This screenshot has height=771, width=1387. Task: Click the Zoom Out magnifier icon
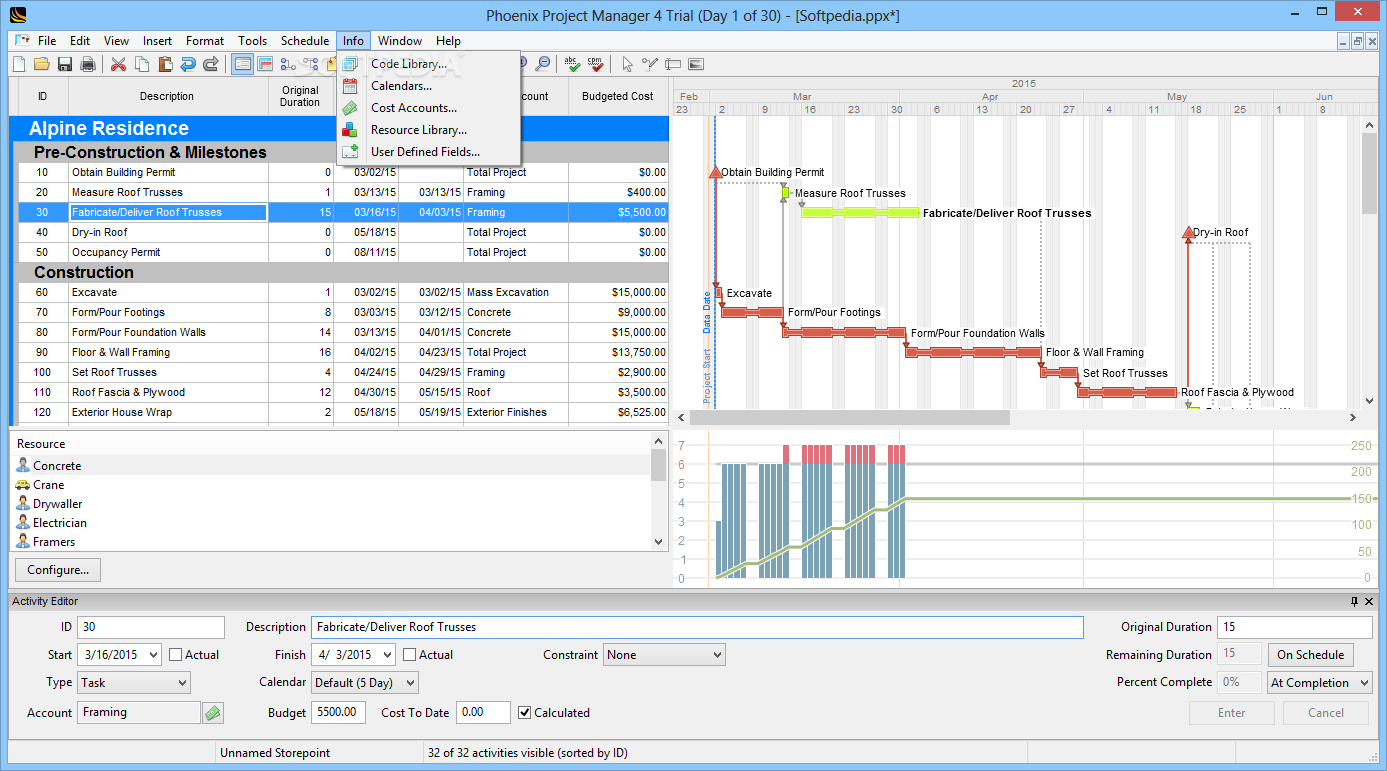tap(542, 64)
